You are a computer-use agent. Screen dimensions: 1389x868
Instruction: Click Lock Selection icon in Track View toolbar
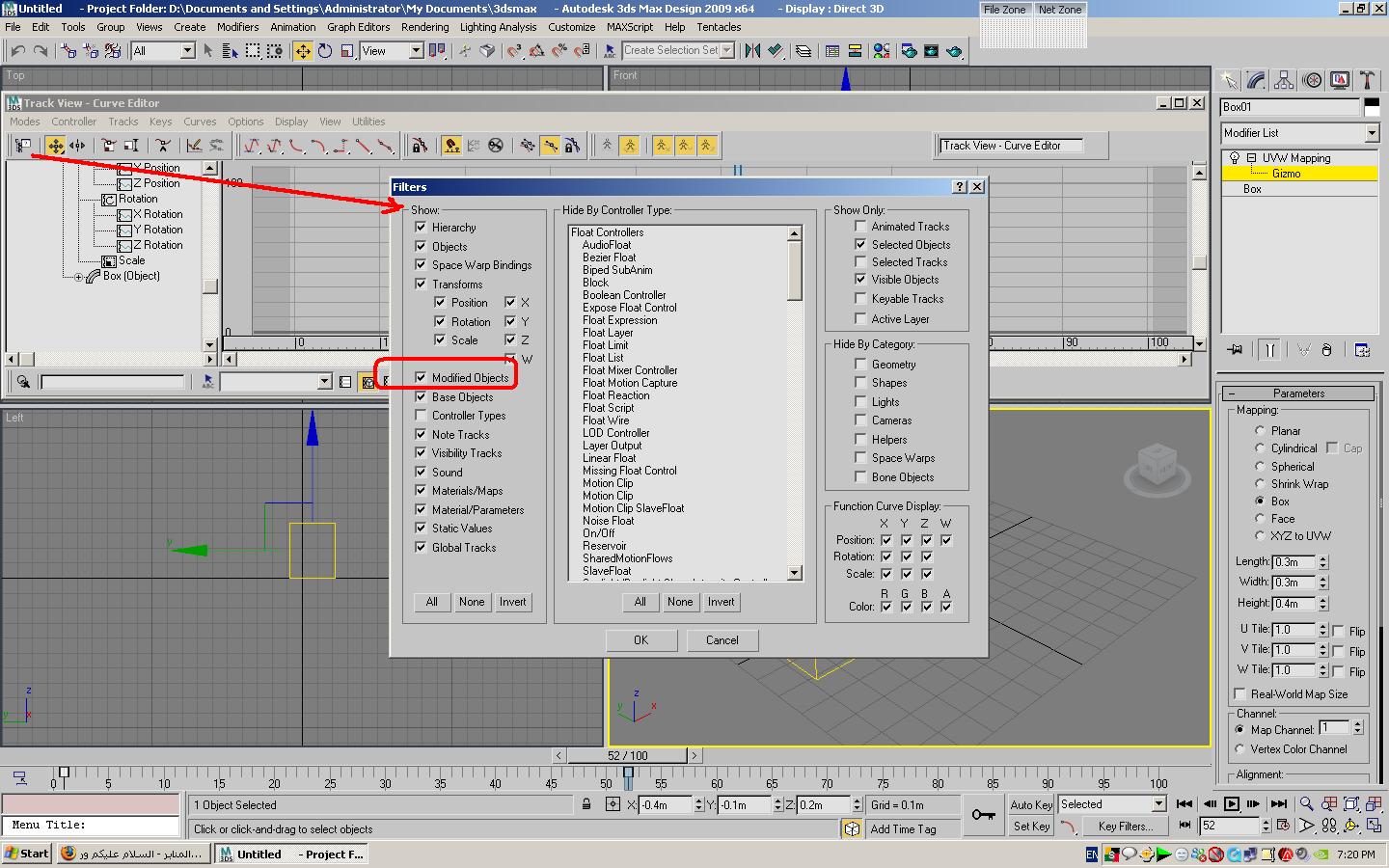(x=419, y=146)
